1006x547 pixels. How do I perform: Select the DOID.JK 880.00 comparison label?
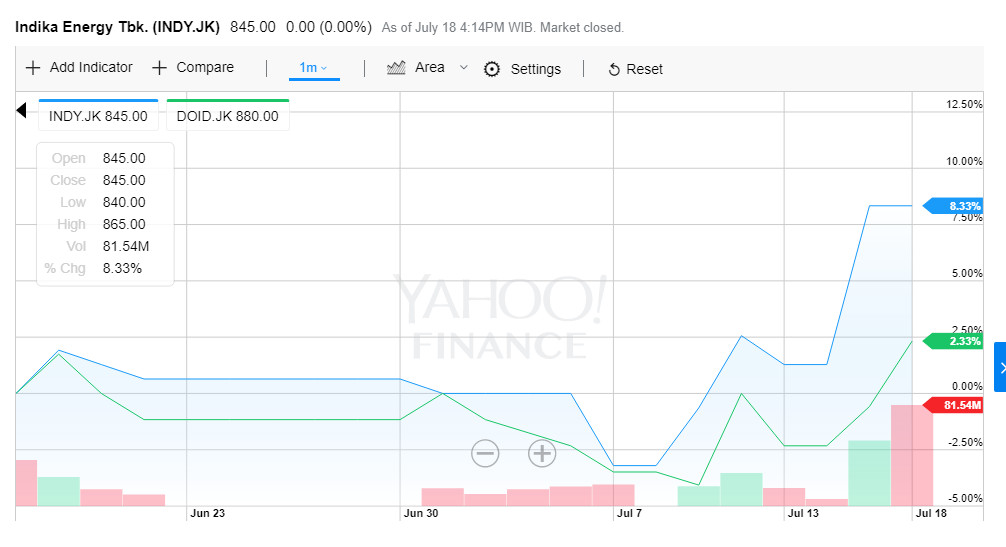[227, 116]
